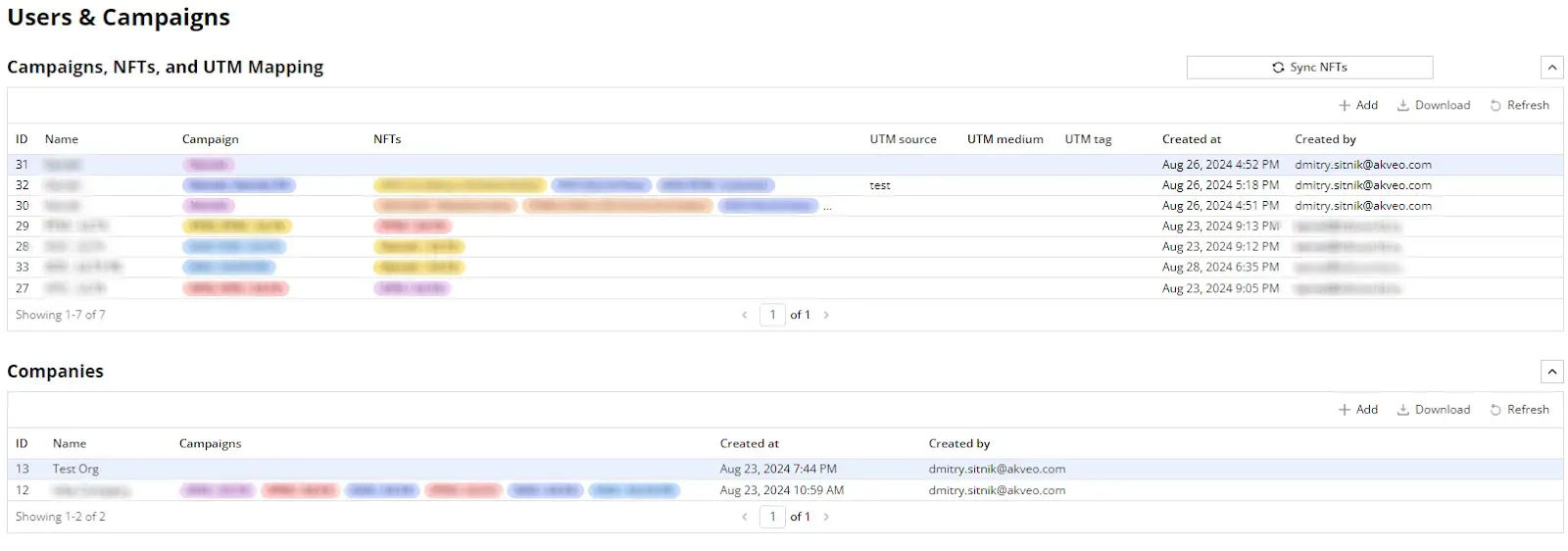Select company row with ID 12
The height and width of the screenshot is (551, 1568).
785,490
